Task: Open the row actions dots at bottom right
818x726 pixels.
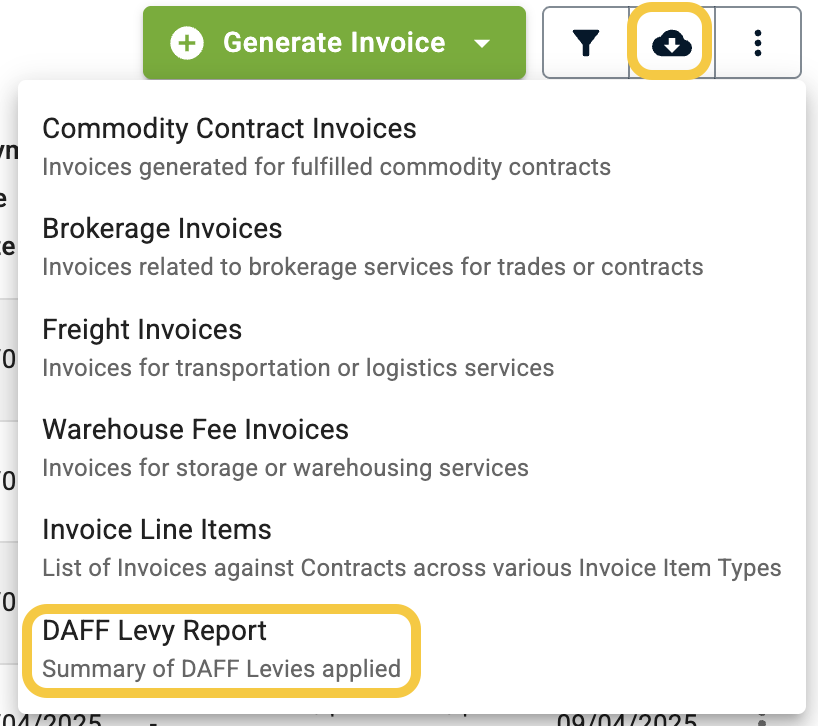Action: pos(762,718)
